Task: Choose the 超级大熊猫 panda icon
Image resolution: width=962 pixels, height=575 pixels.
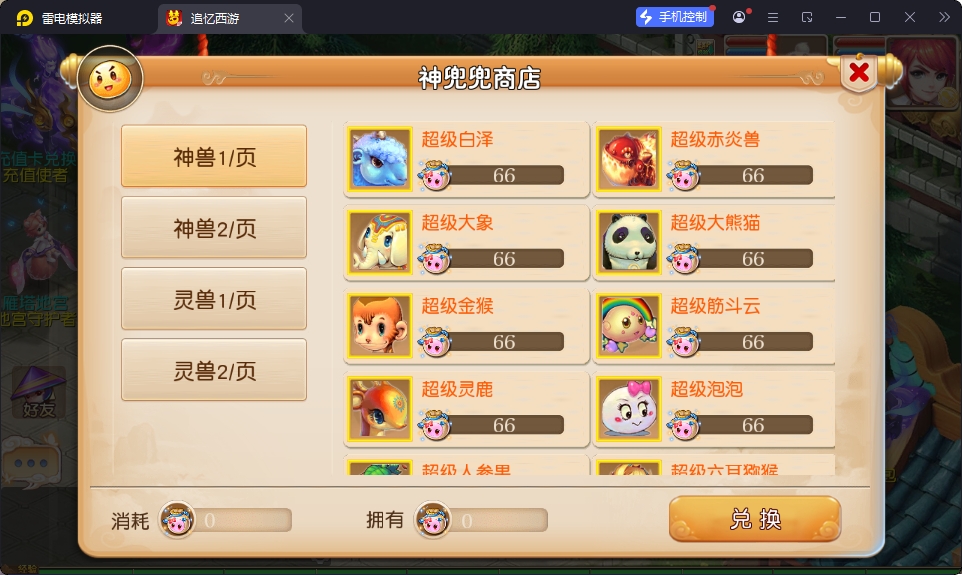Action: tap(629, 242)
